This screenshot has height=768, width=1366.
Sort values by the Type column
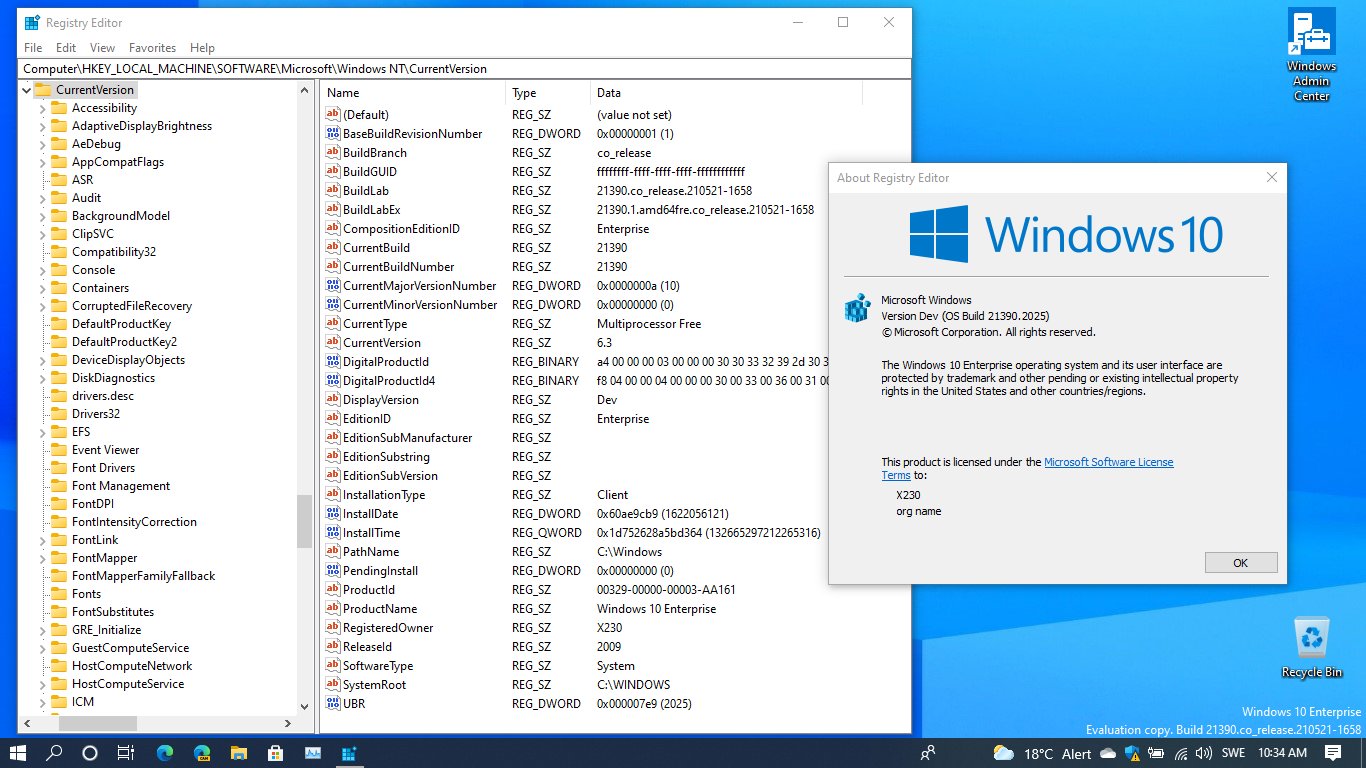coord(548,93)
